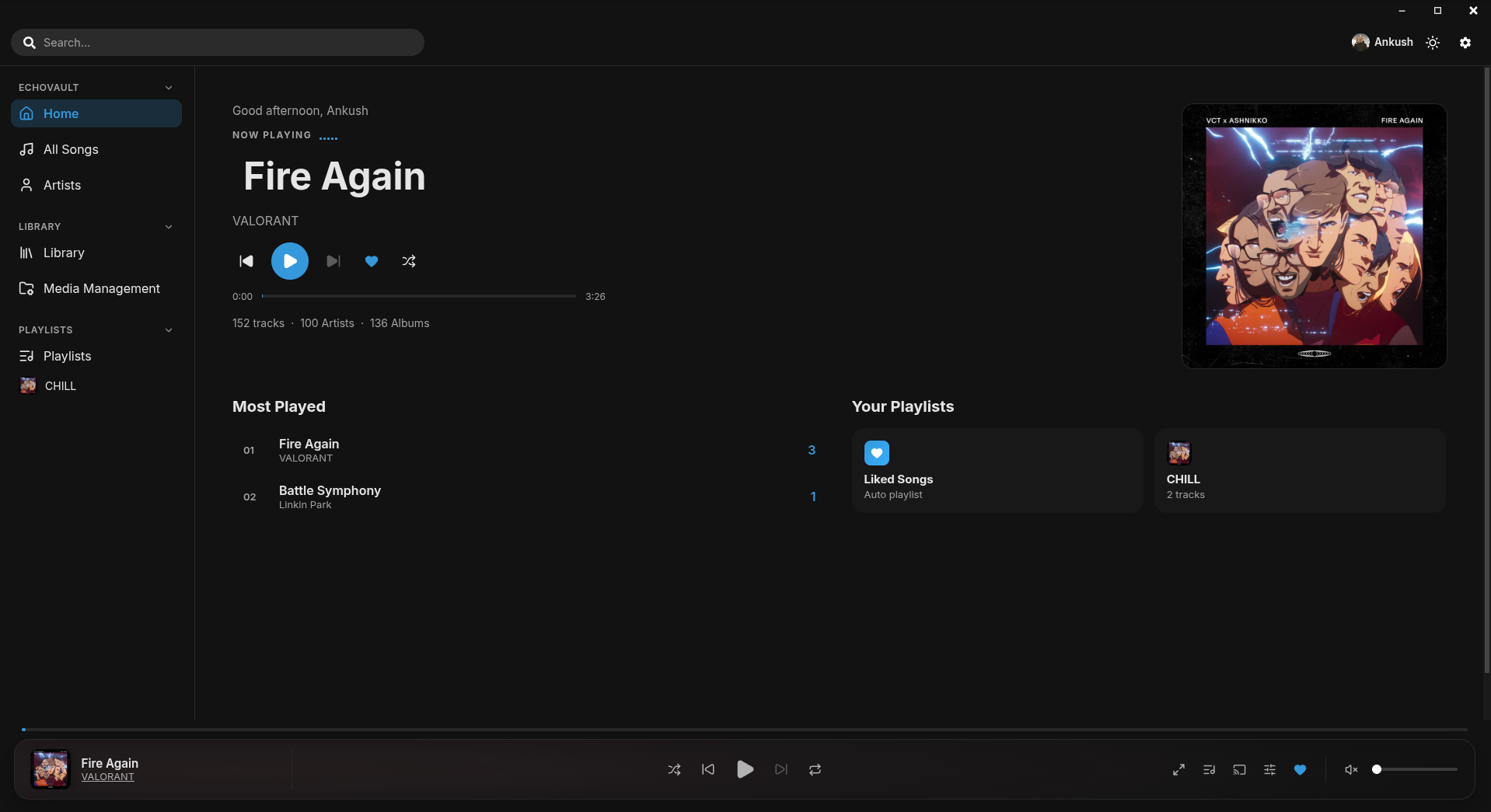Expand player to fullscreen view
Viewport: 1491px width, 812px height.
point(1179,769)
